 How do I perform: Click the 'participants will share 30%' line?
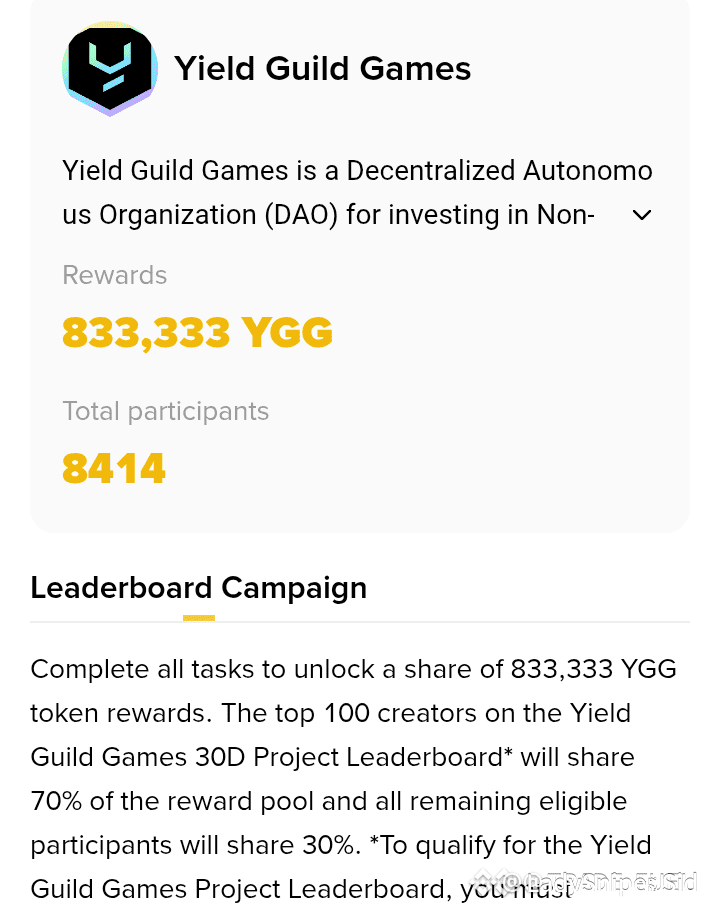[341, 845]
